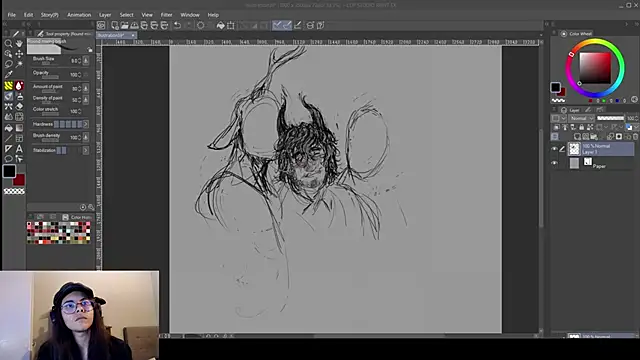Toggle the lock icon on brush preview
Image resolution: width=640 pixels, height=360 pixels.
(90, 49)
